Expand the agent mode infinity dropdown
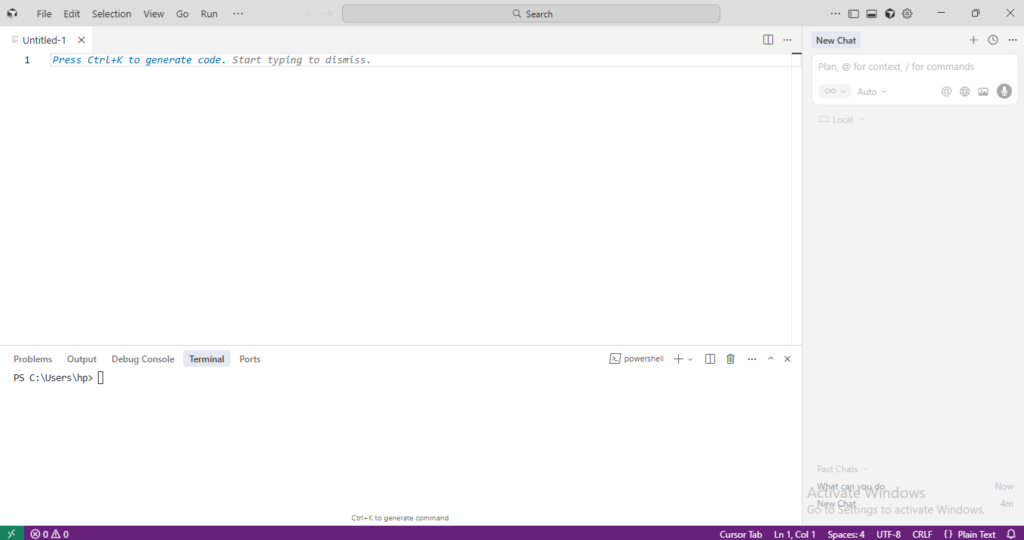Screen dimensions: 1024x540 (834, 91)
